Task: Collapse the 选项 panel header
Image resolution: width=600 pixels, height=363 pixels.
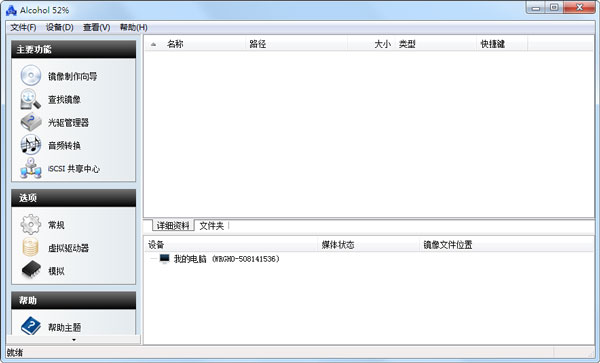Action: [73, 198]
